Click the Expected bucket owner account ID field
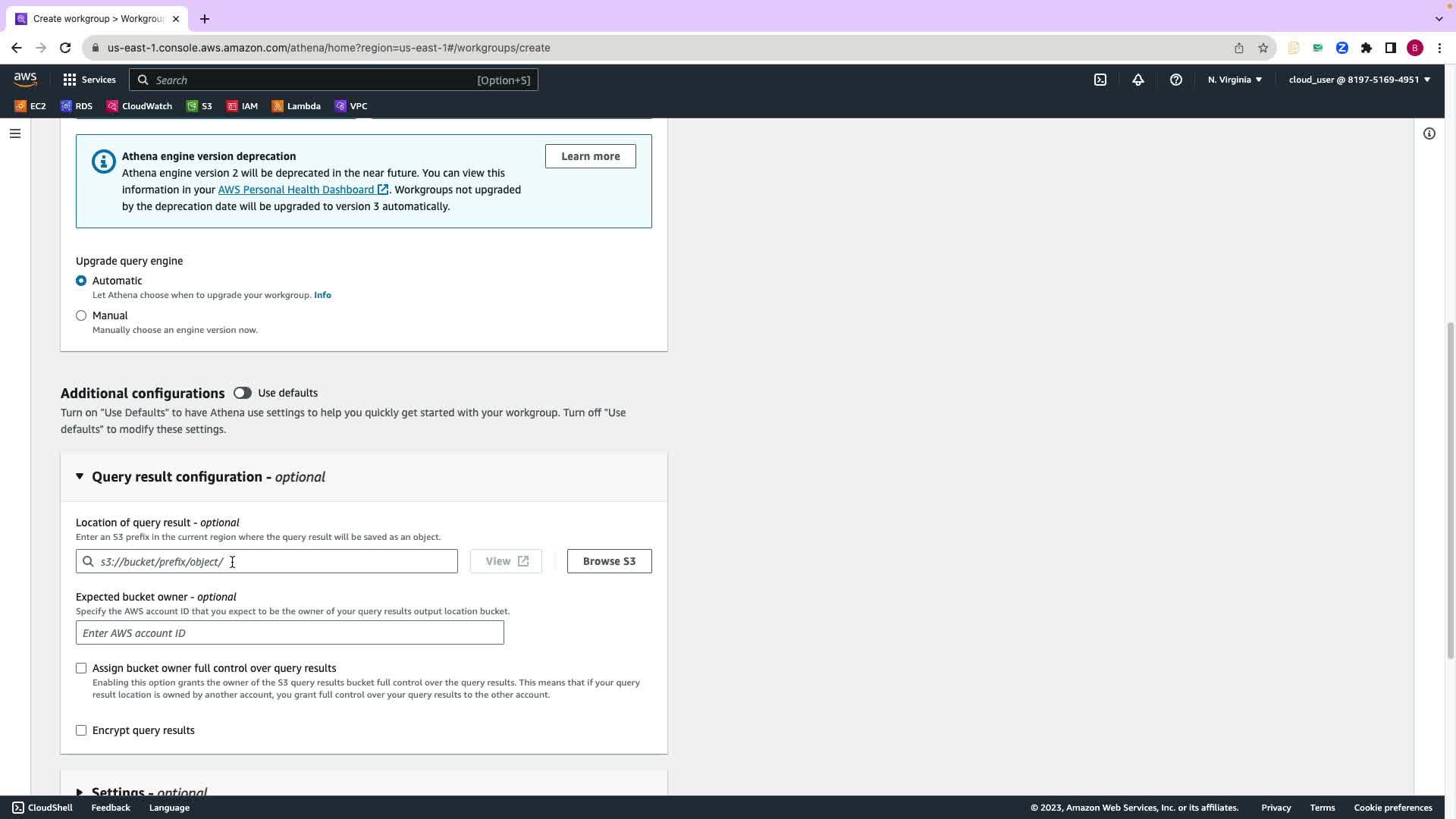The height and width of the screenshot is (819, 1456). point(290,632)
